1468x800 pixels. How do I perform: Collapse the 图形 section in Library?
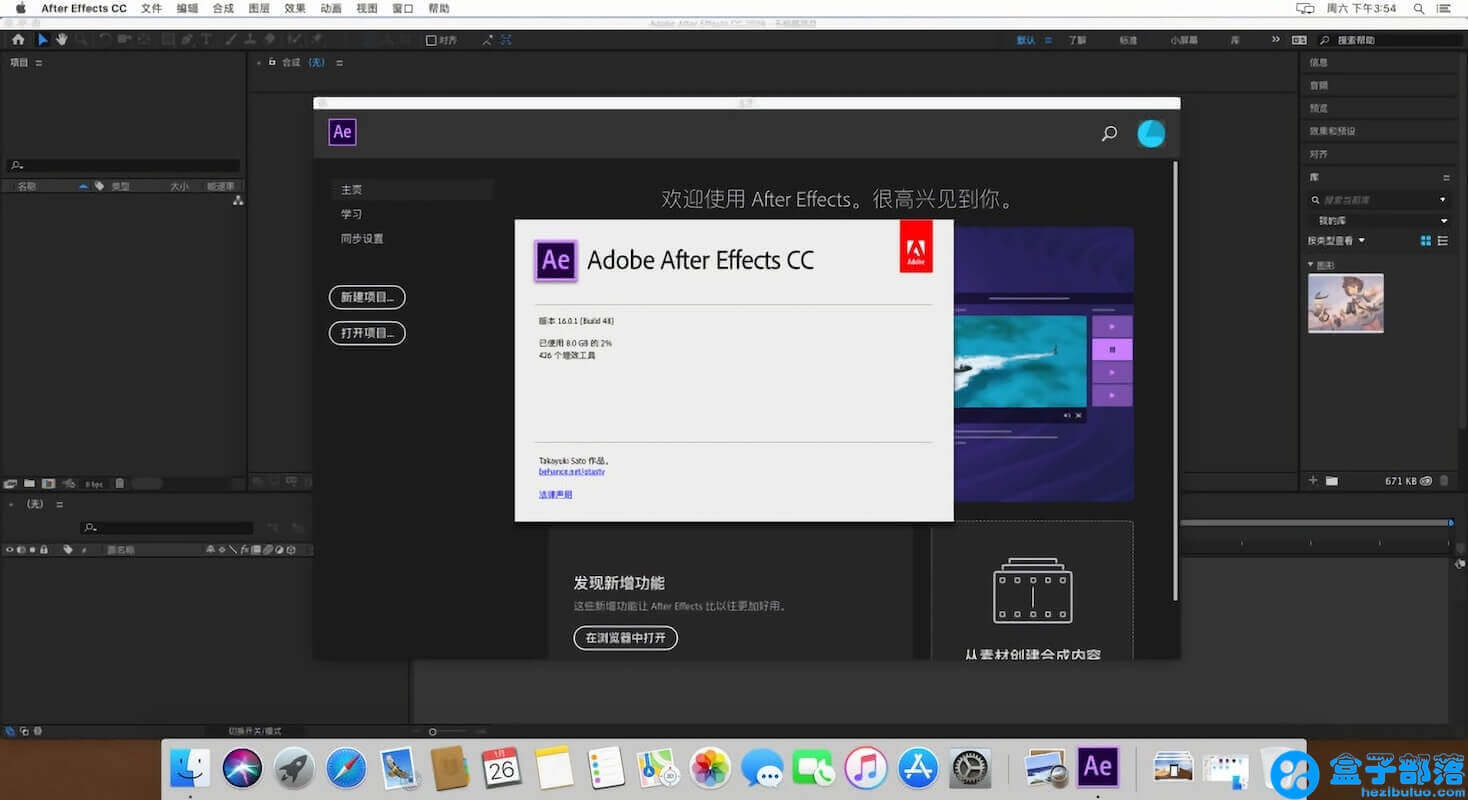coord(1310,264)
